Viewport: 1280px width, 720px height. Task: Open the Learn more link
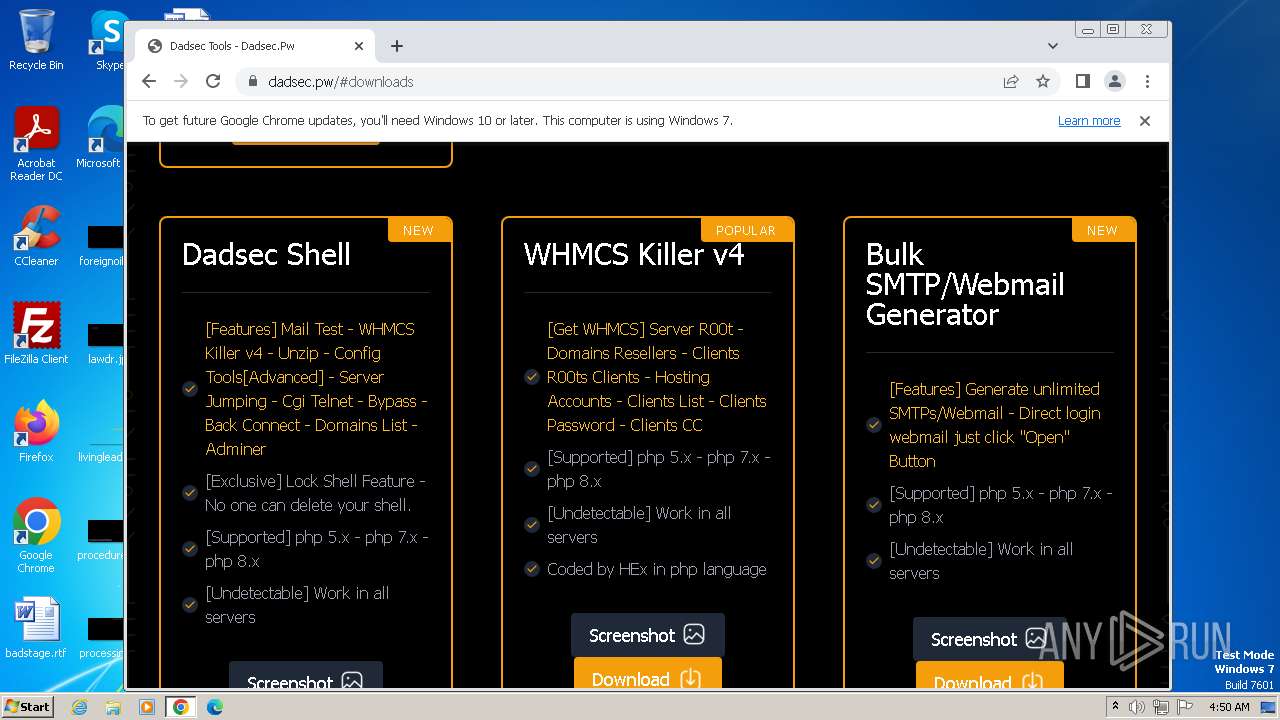(1089, 121)
